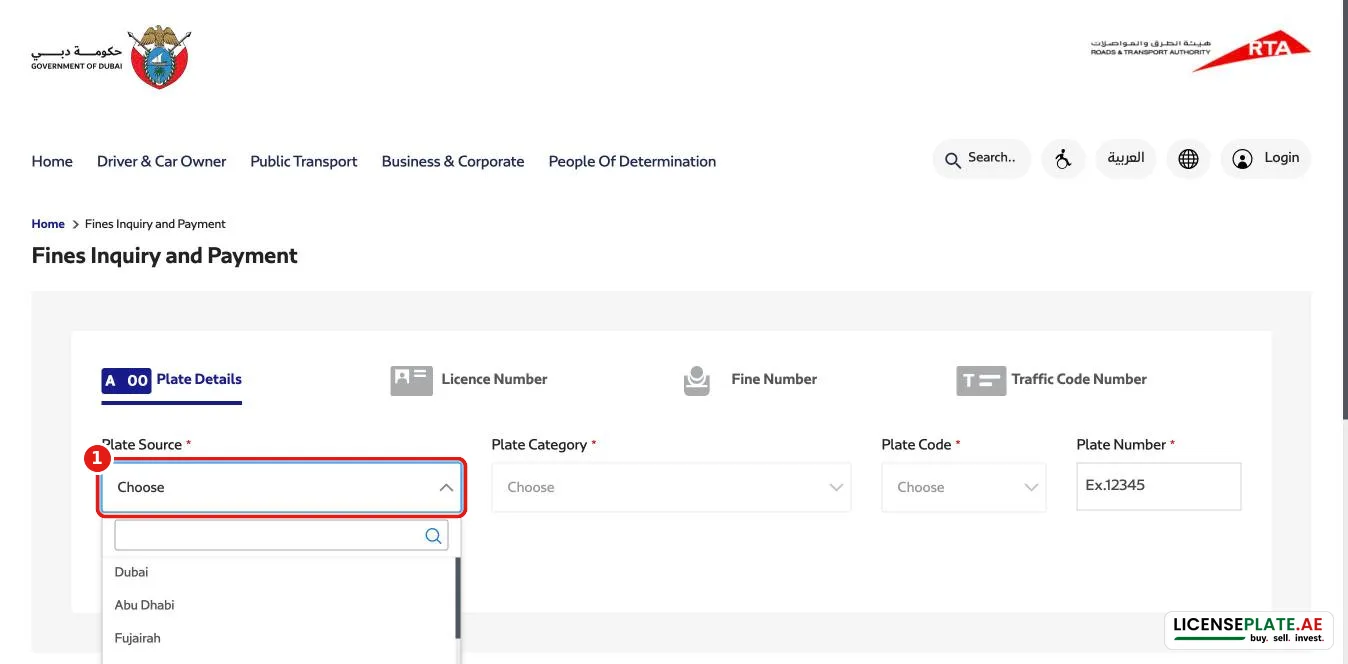Viewport: 1348px width, 664px height.
Task: Open the Business & Corporate menu
Action: [x=453, y=161]
